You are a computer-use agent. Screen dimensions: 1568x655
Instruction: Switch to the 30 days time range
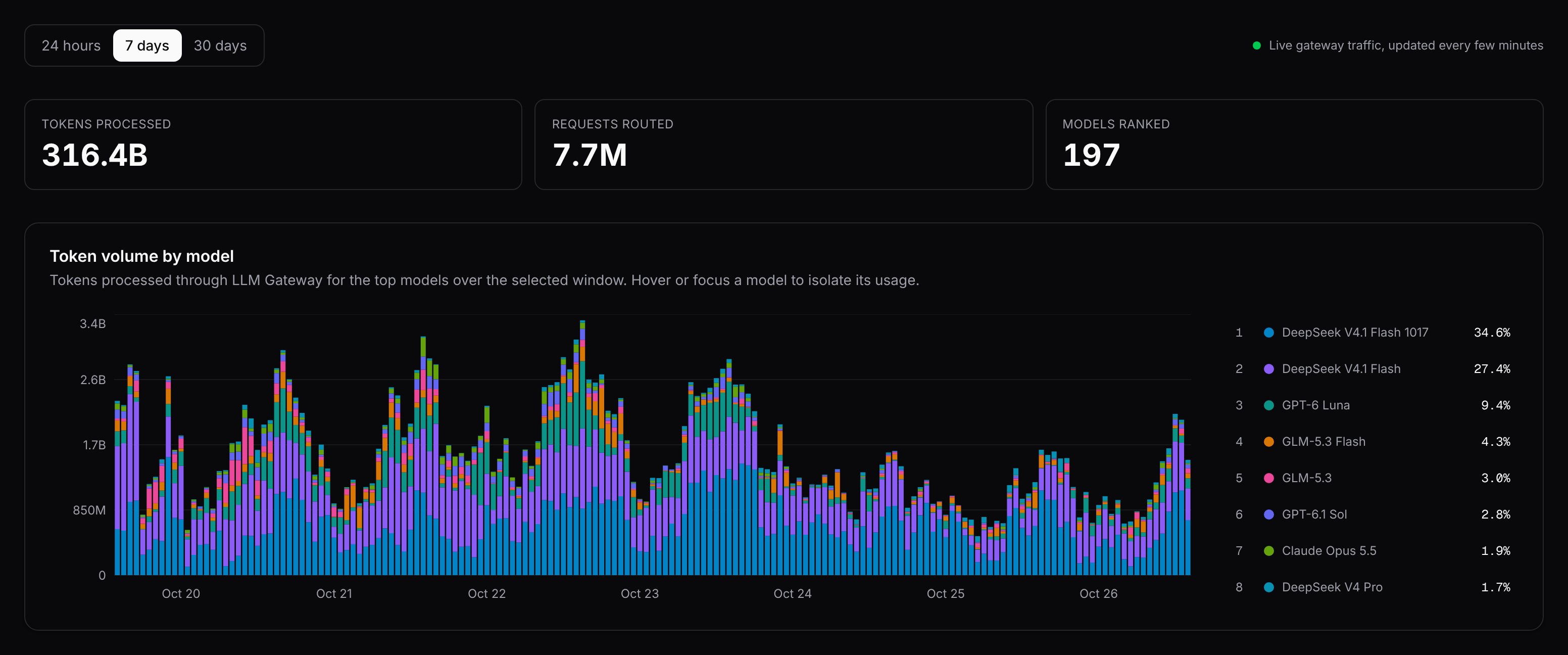(x=220, y=45)
